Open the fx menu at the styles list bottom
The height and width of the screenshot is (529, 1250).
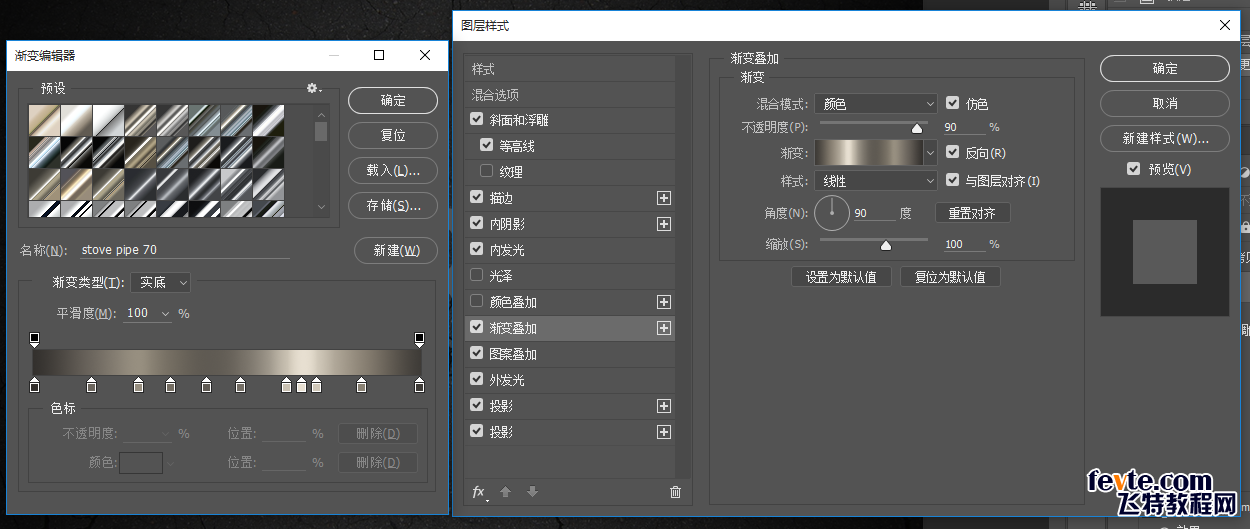pos(480,492)
